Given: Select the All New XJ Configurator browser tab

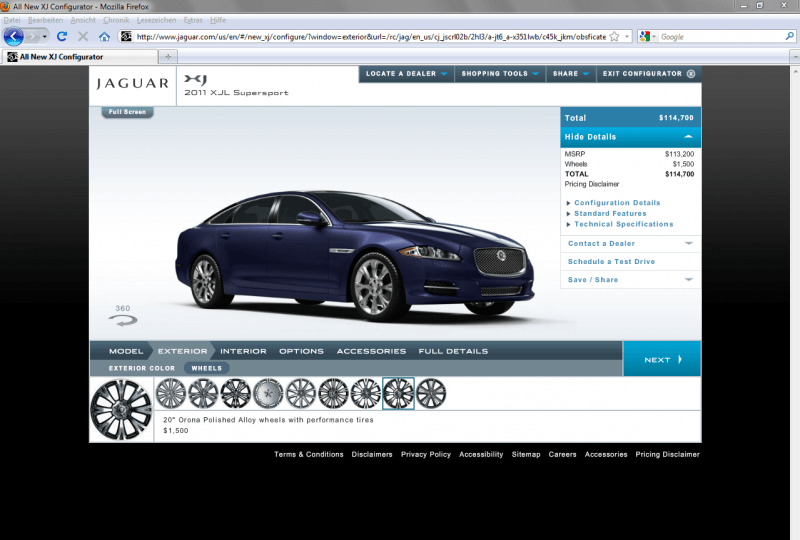Looking at the screenshot, I should [80, 57].
